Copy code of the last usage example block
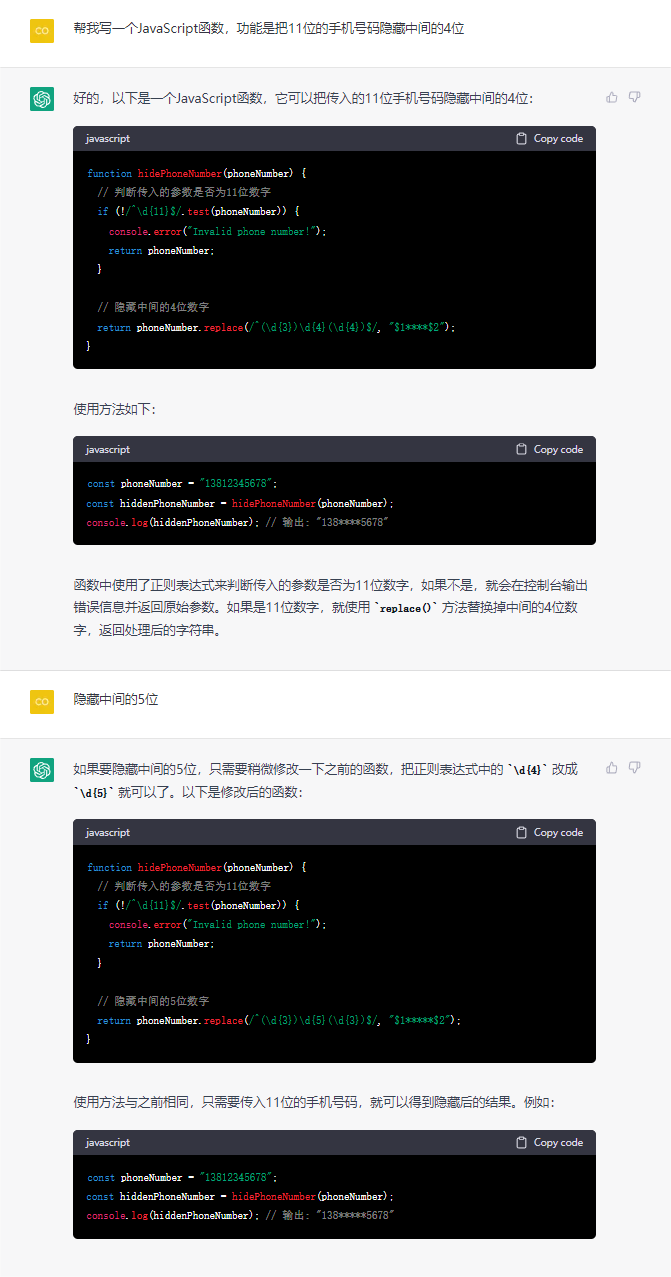Viewport: 671px width, 1277px height. click(x=549, y=1143)
